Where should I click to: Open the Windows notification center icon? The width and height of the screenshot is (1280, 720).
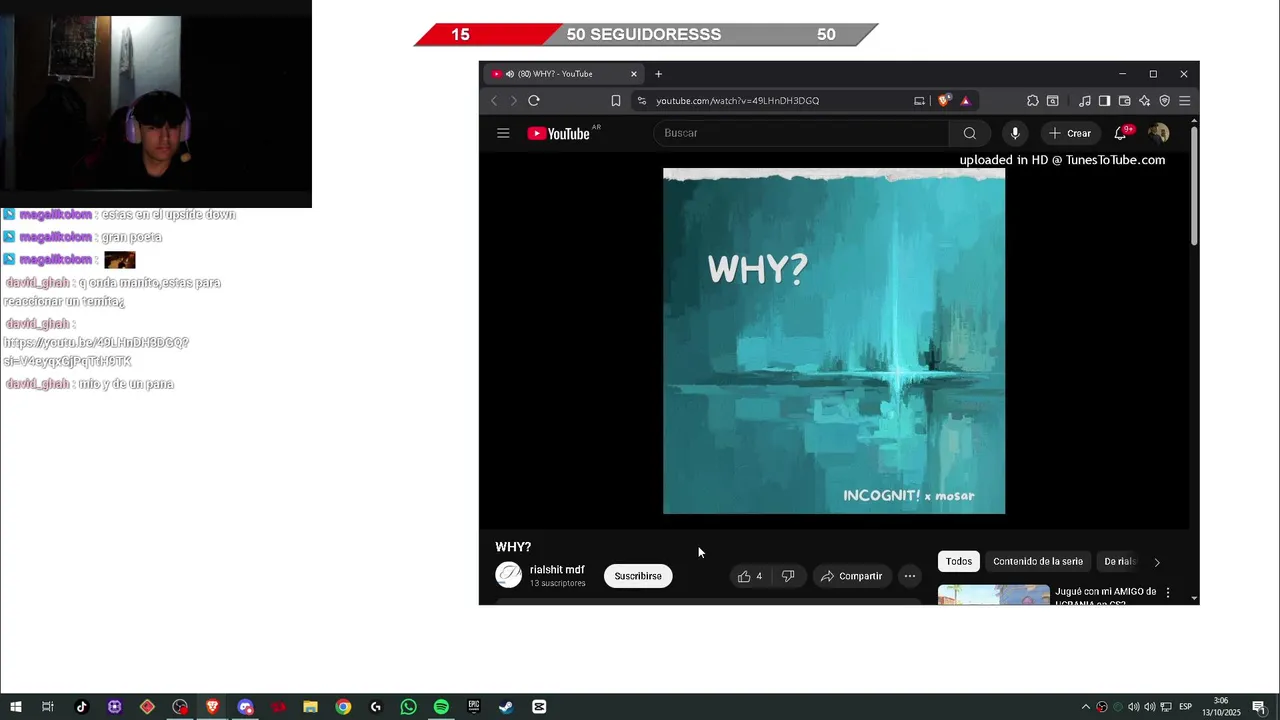[x=1259, y=707]
